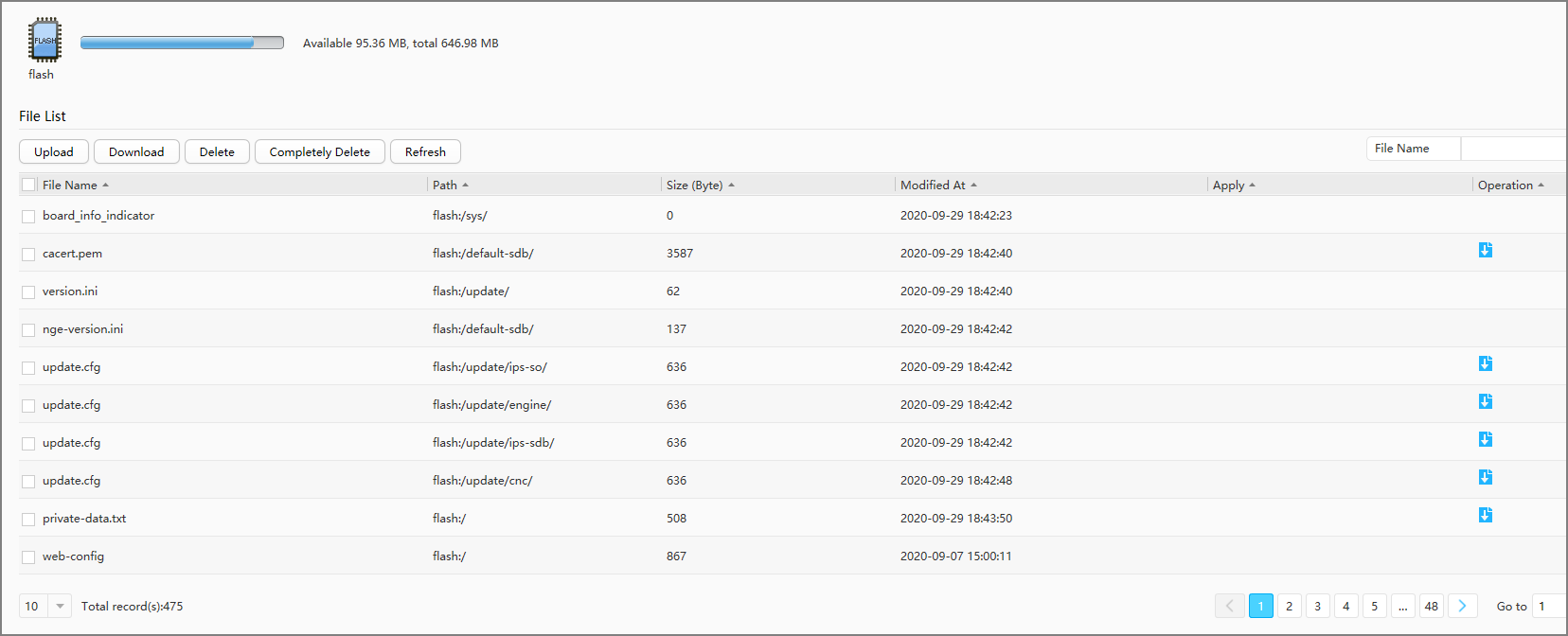This screenshot has width=1568, height=636.
Task: Click the flash storage chip icon
Action: [45, 40]
